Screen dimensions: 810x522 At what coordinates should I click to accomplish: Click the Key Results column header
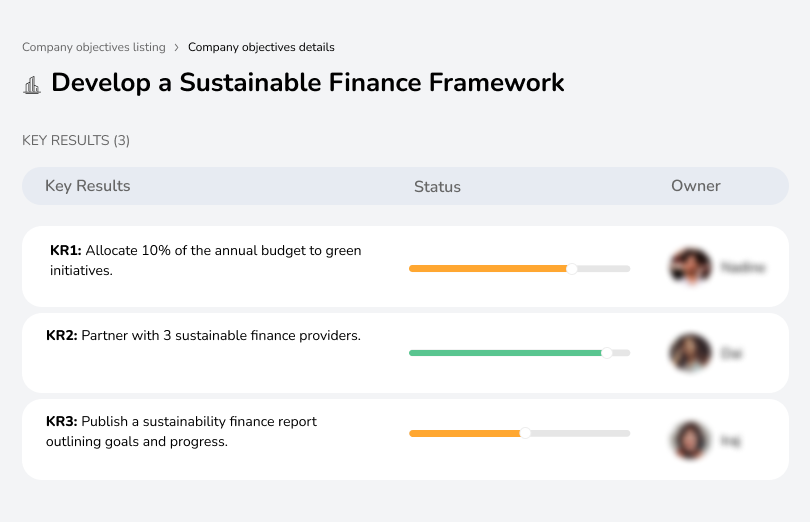click(x=88, y=186)
